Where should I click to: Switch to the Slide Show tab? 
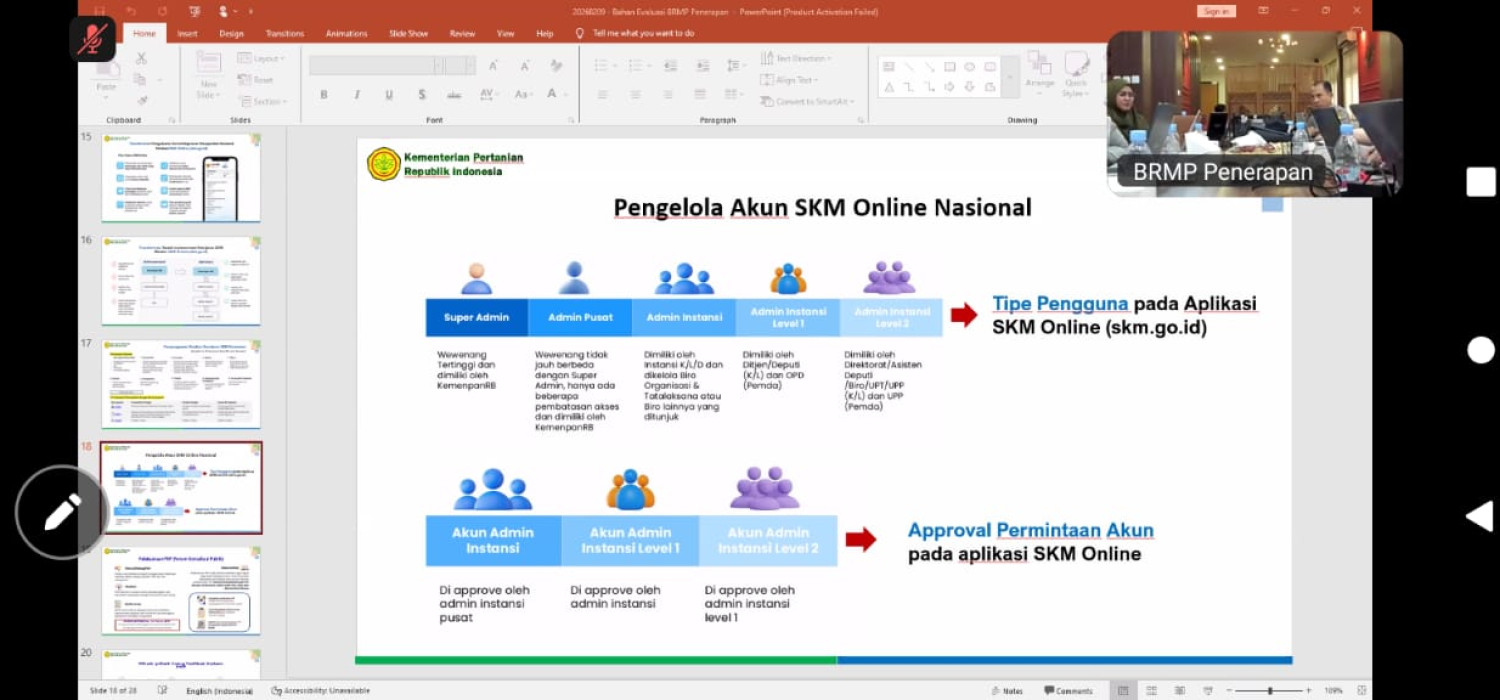pos(408,33)
